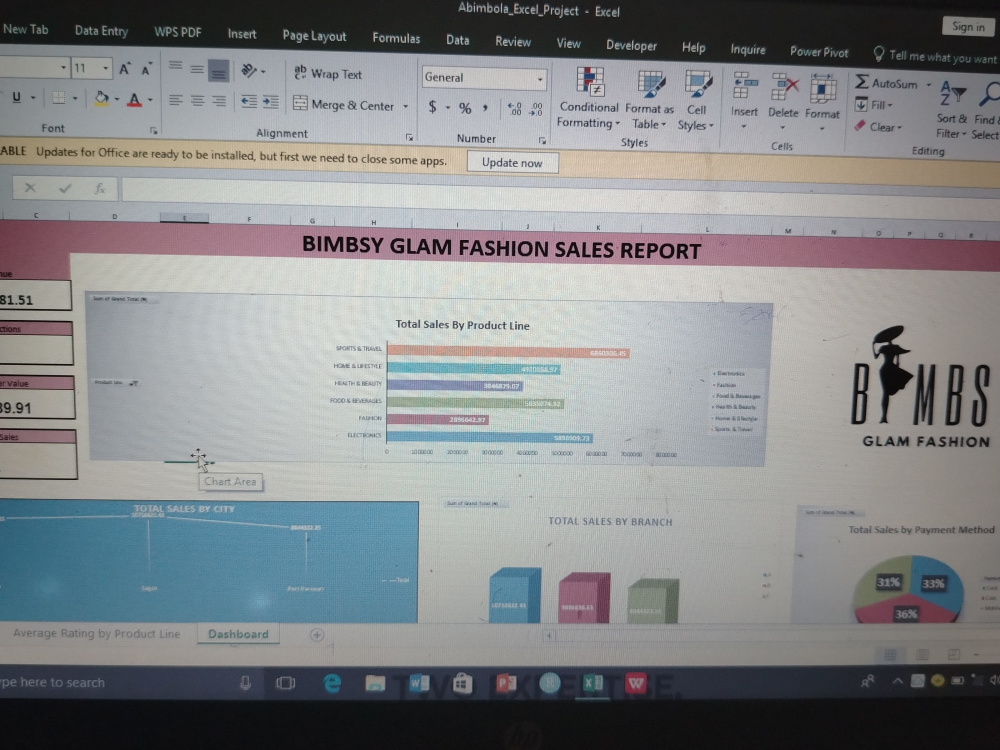This screenshot has height=750, width=1000.
Task: Open the Alignment dialog launcher
Action: (409, 138)
